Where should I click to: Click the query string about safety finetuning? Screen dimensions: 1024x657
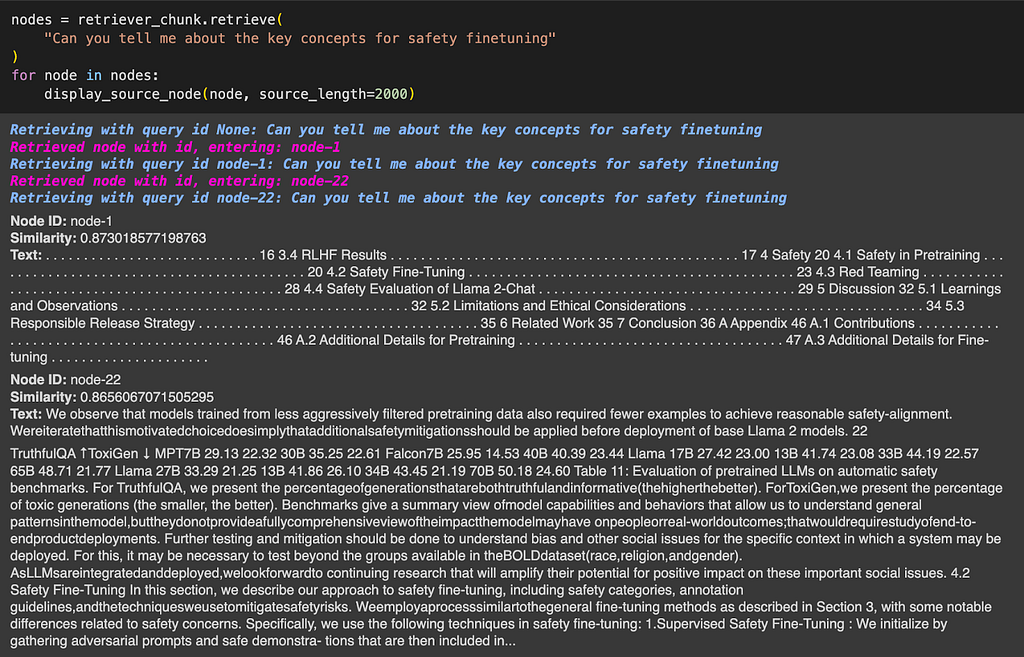[300, 39]
